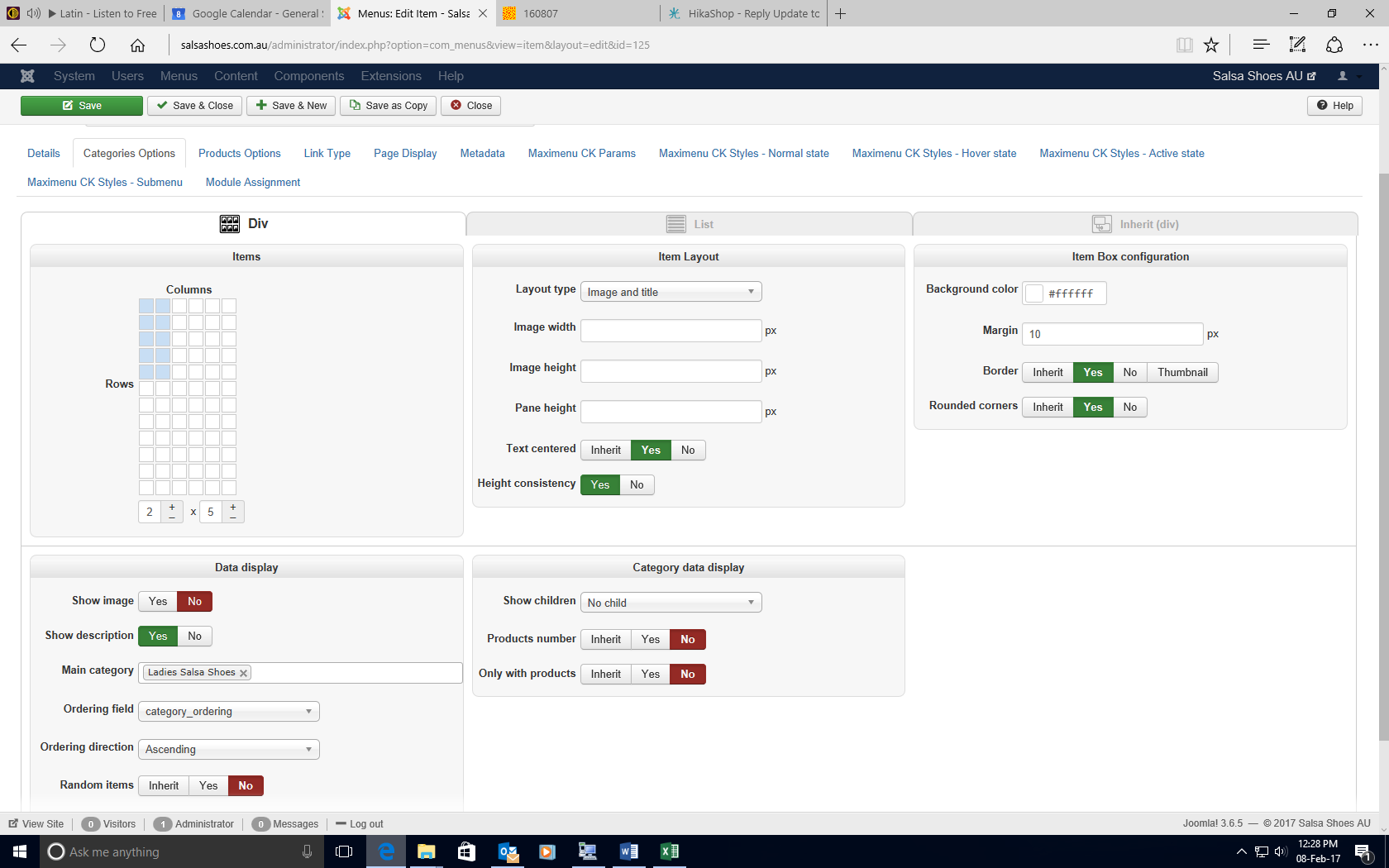Image resolution: width=1389 pixels, height=868 pixels.
Task: Set Random items to Yes
Action: pos(208,785)
